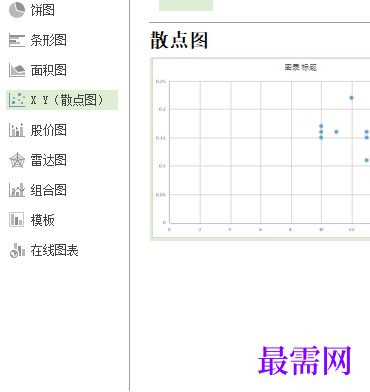Image resolution: width=370 pixels, height=392 pixels.
Task: Select the XY scatter chart icon
Action: pos(17,100)
